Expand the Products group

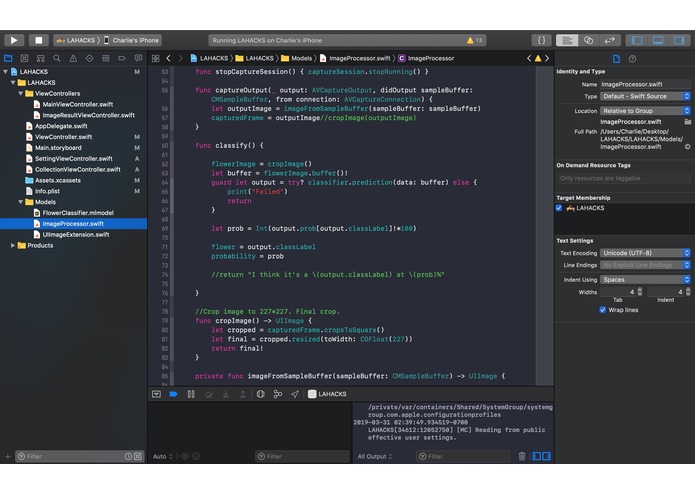coord(13,245)
